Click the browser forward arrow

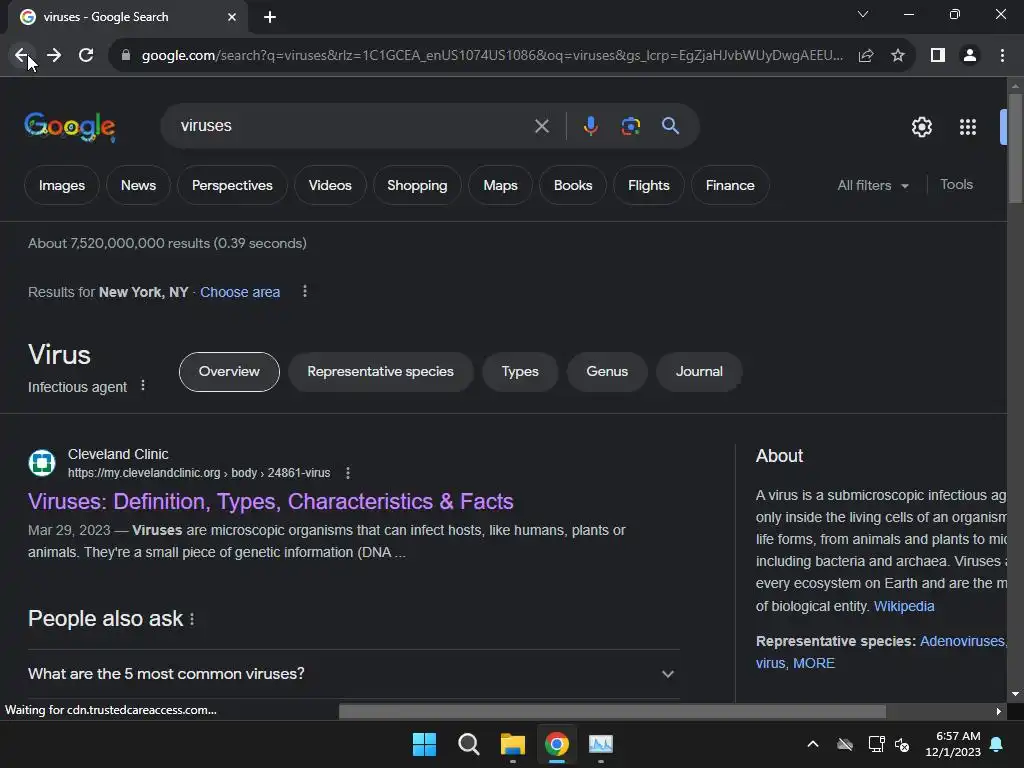pyautogui.click(x=54, y=56)
